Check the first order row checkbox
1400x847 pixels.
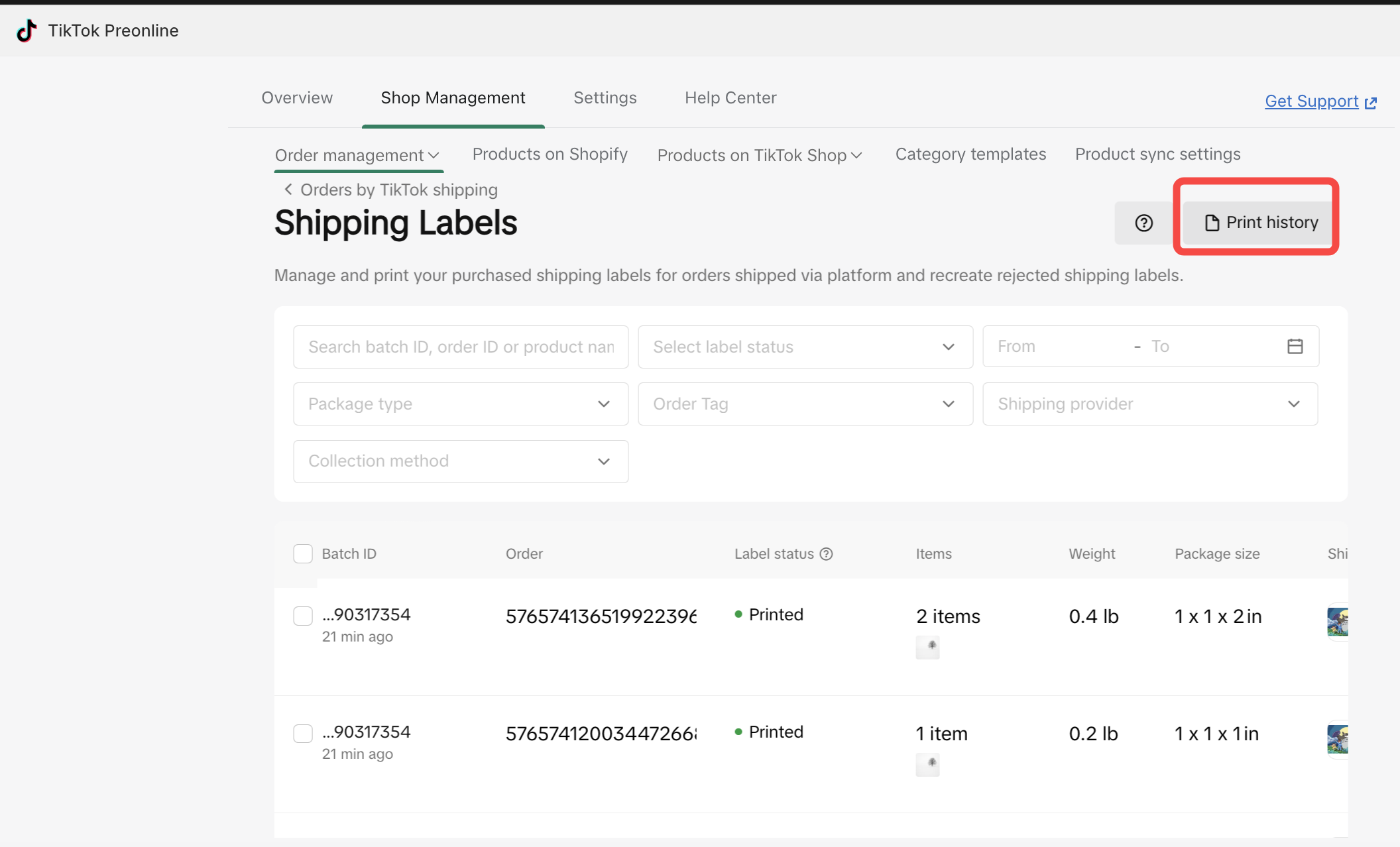tap(303, 616)
